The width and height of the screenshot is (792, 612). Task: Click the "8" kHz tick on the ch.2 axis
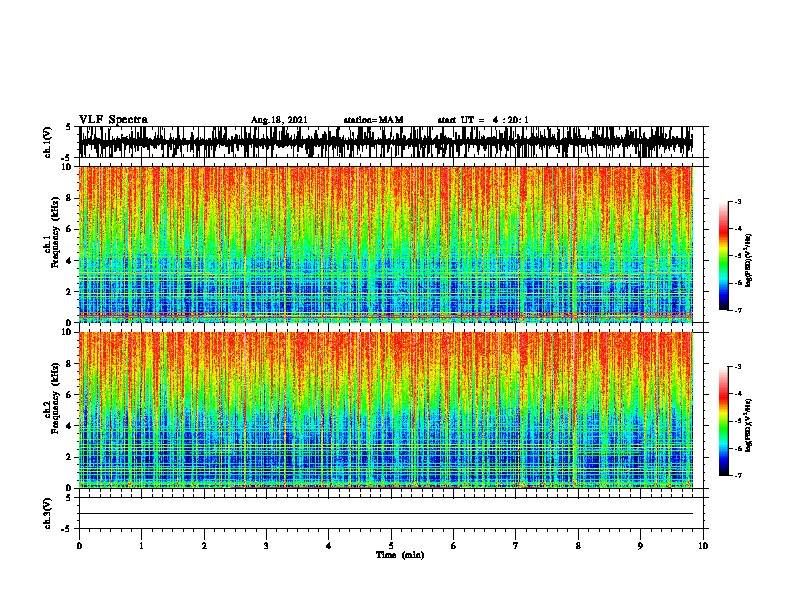[x=70, y=364]
